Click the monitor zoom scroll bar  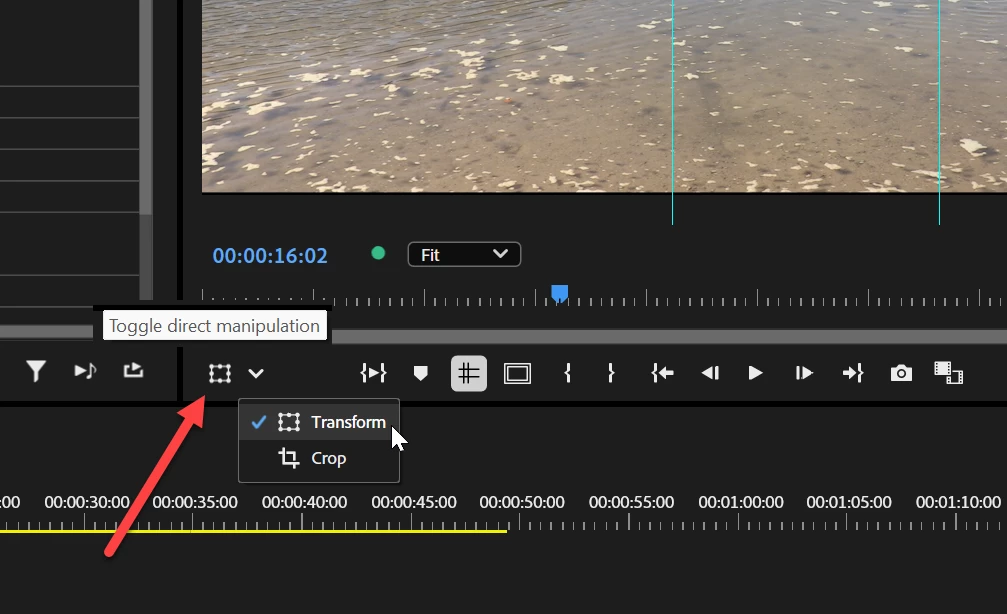point(669,337)
